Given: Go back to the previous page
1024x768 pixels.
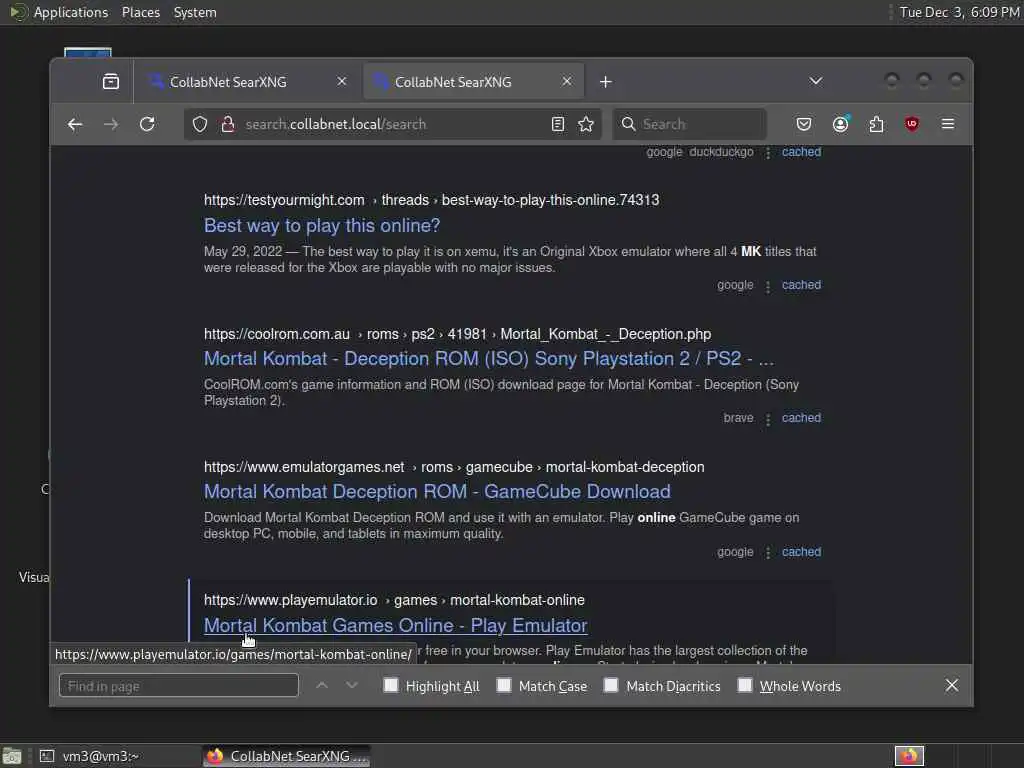Looking at the screenshot, I should (75, 124).
